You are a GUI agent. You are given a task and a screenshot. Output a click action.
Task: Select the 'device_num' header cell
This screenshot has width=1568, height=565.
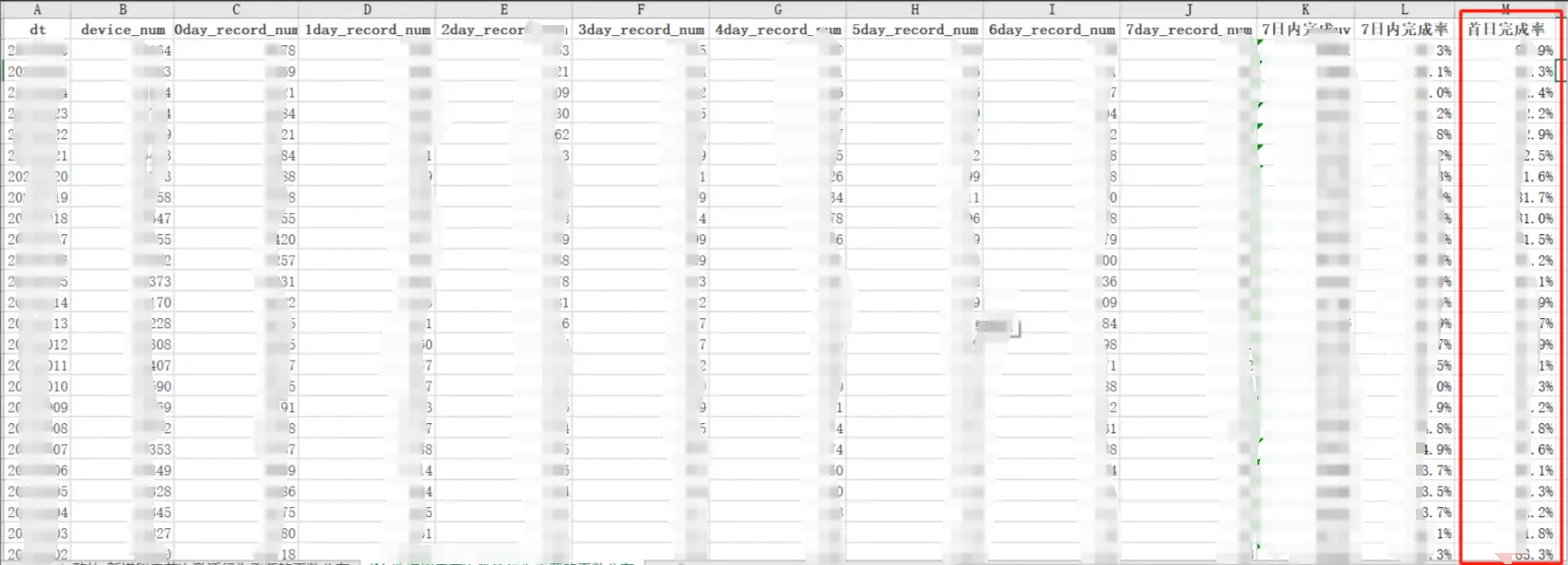point(123,29)
